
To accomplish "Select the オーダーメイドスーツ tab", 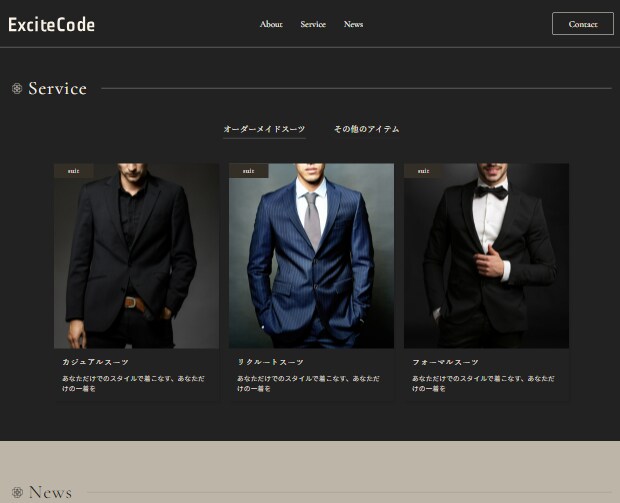I will click(x=264, y=129).
